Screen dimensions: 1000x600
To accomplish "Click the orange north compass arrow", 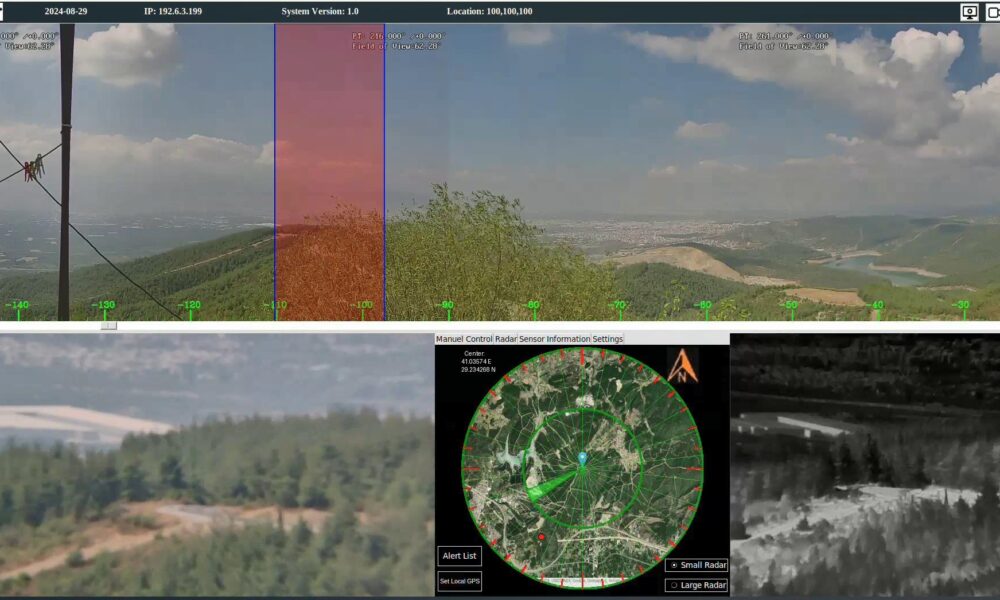I will (682, 367).
